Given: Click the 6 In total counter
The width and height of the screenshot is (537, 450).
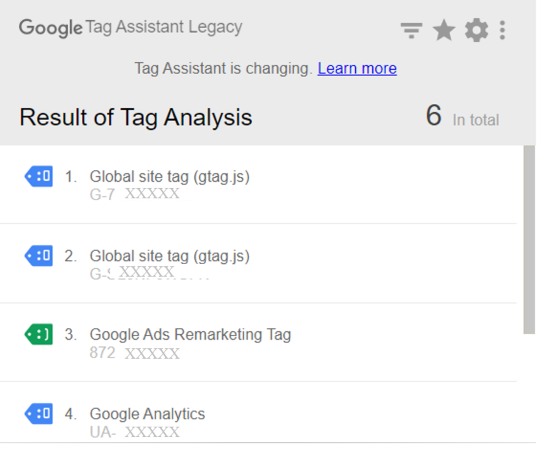Looking at the screenshot, I should coord(462,116).
